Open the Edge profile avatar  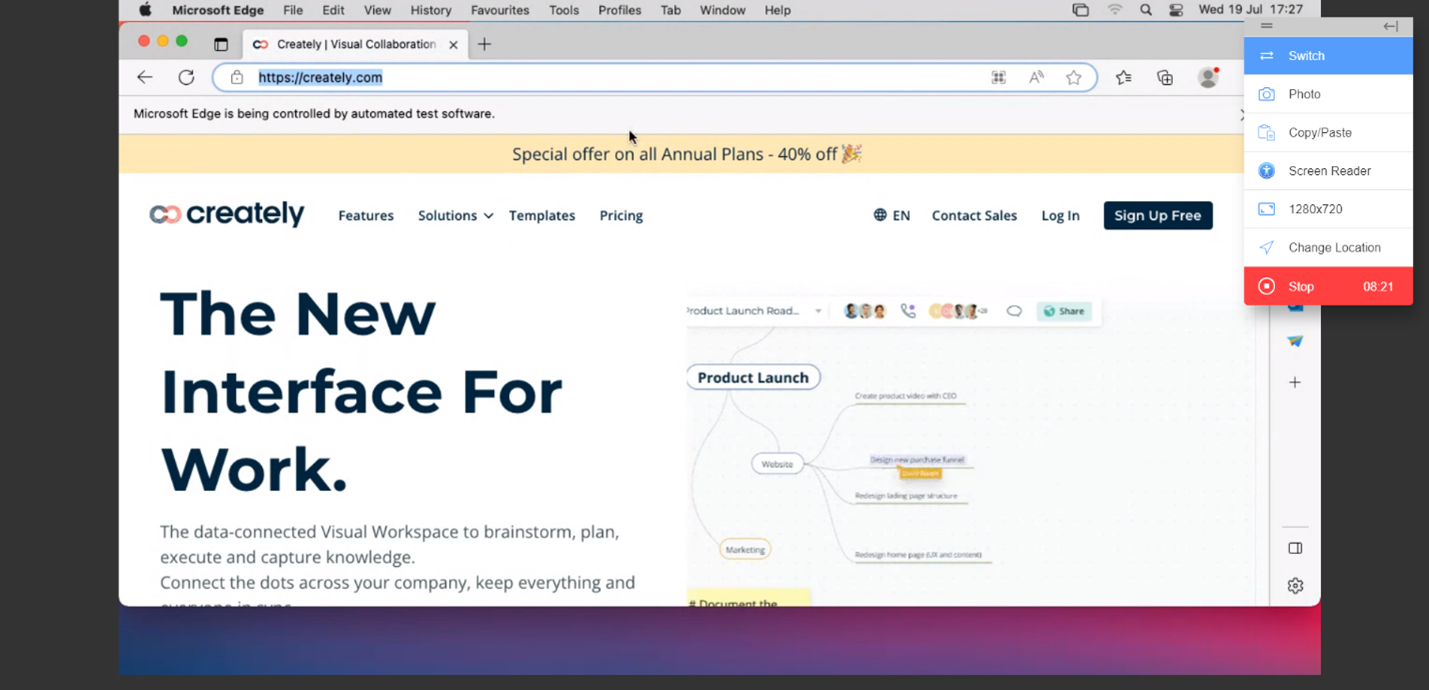(1208, 77)
